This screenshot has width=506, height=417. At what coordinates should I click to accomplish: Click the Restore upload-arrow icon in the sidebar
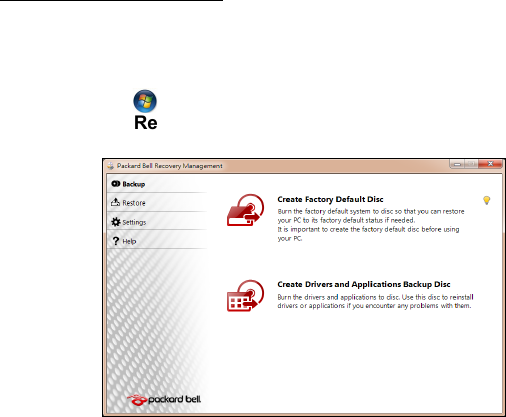115,202
